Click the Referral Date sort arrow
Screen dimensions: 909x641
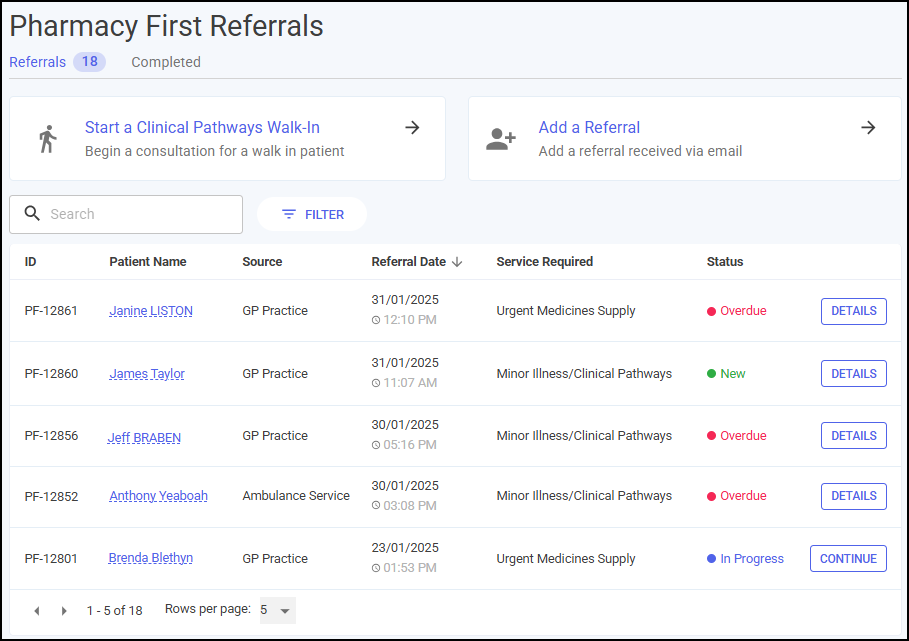[x=457, y=262]
